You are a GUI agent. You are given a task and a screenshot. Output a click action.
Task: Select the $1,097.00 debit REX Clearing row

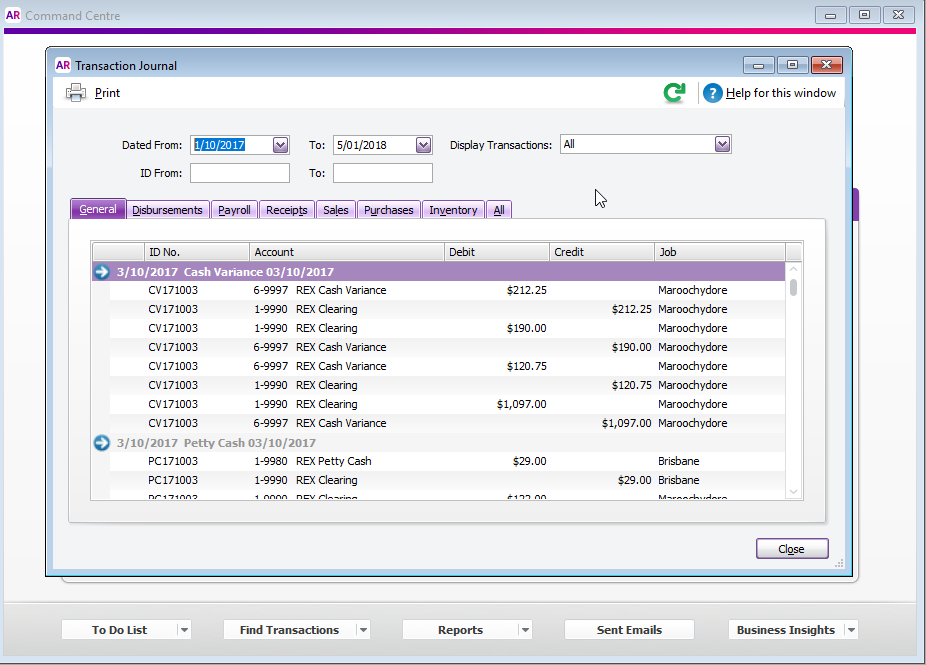[x=447, y=404]
